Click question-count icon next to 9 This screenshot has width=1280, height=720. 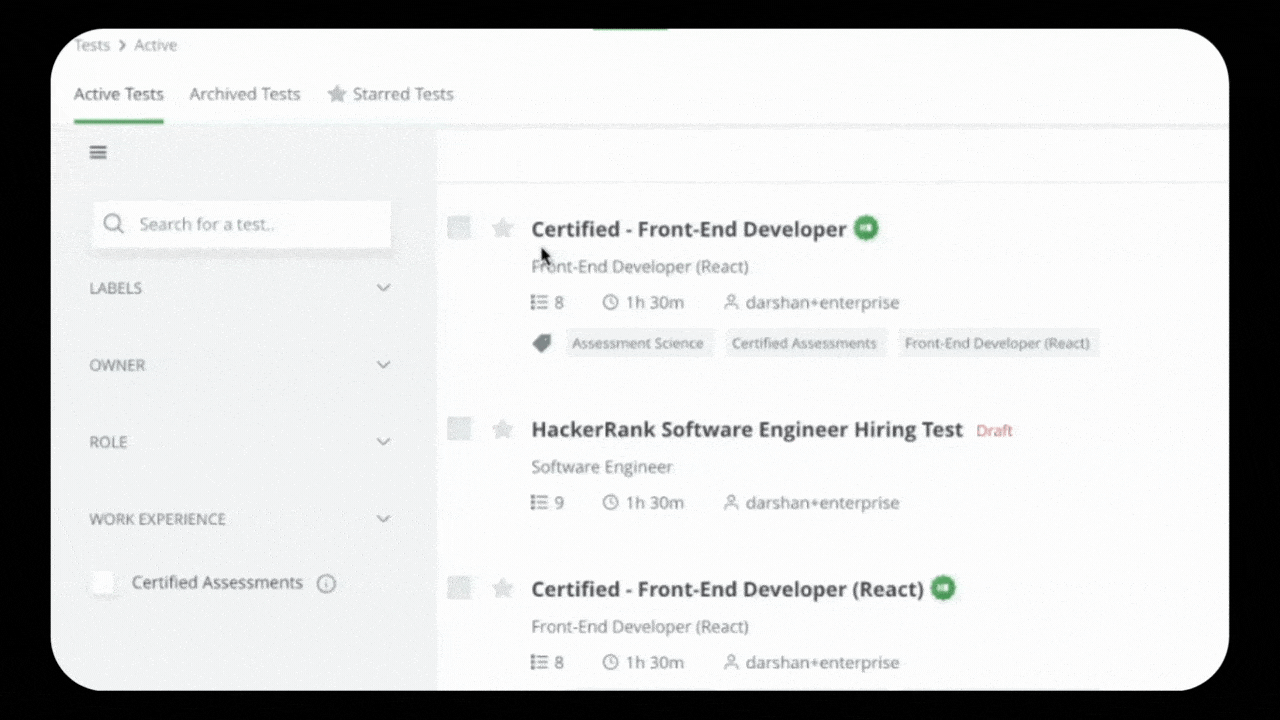coord(539,503)
